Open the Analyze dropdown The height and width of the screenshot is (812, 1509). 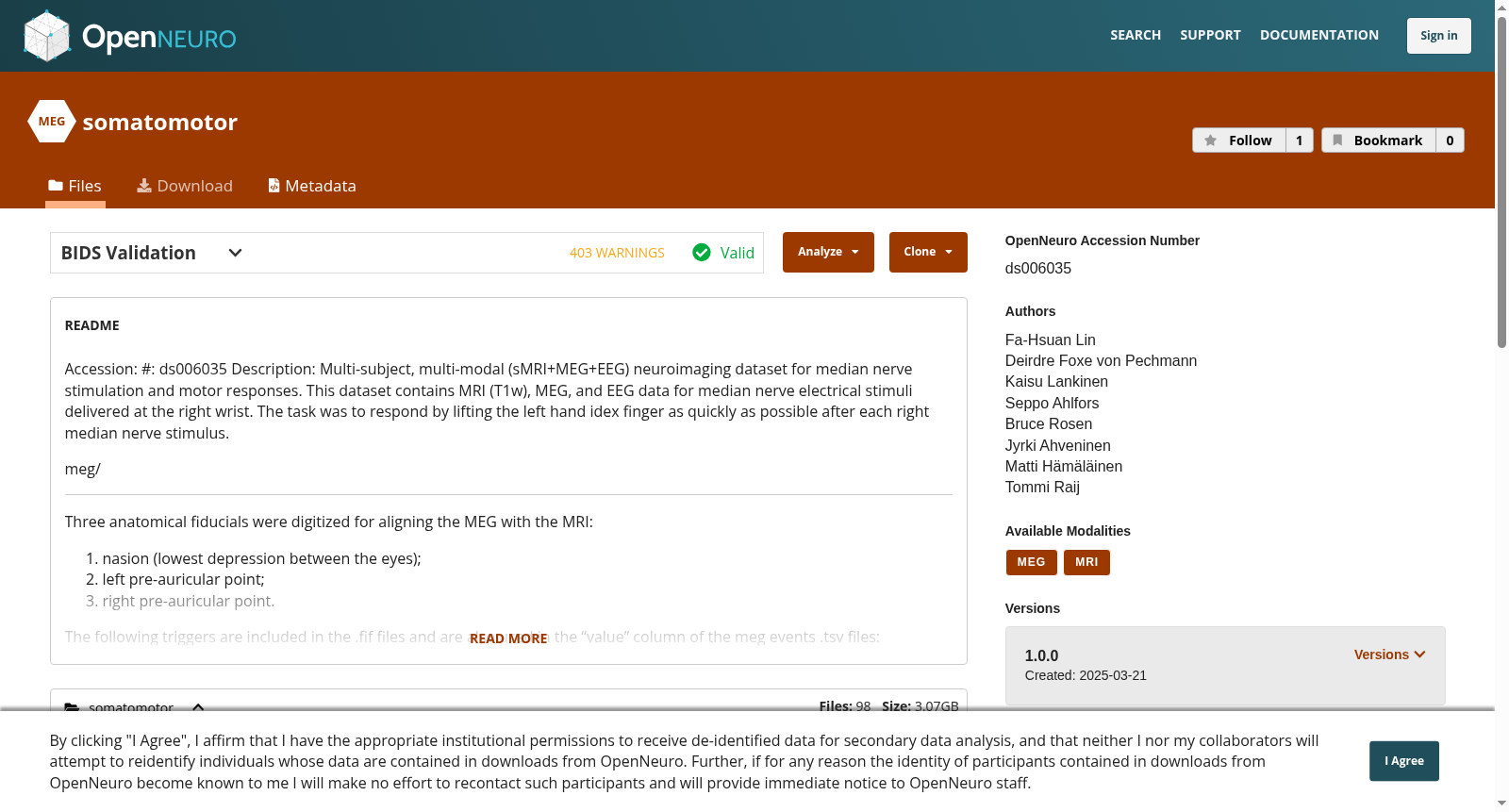828,252
